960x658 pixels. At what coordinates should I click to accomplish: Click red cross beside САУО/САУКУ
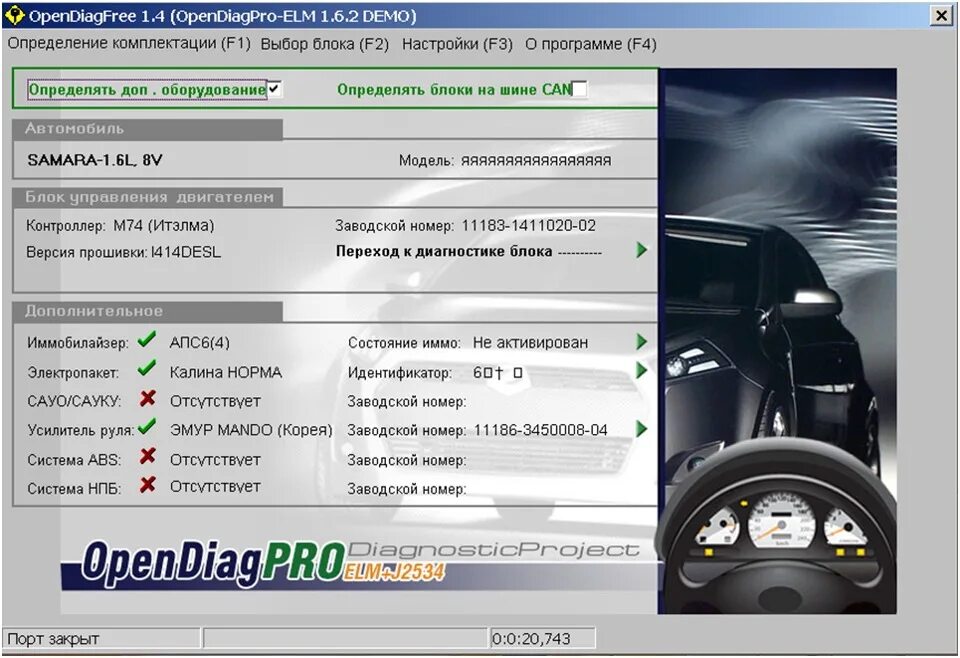pyautogui.click(x=148, y=398)
